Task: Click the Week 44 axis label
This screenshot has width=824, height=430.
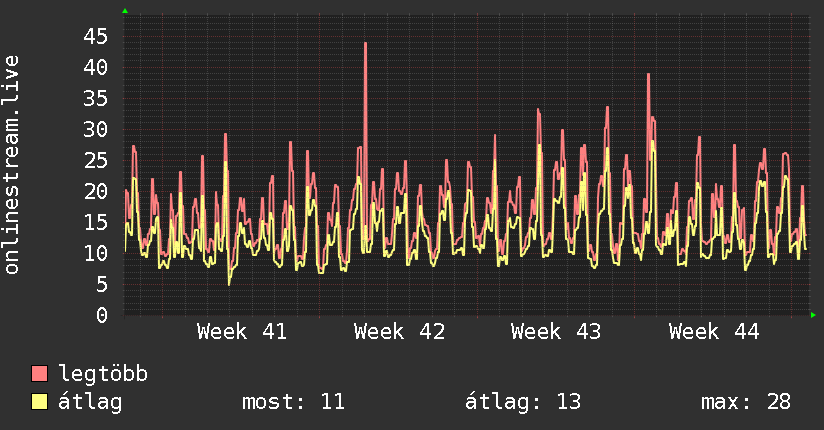Action: point(714,332)
